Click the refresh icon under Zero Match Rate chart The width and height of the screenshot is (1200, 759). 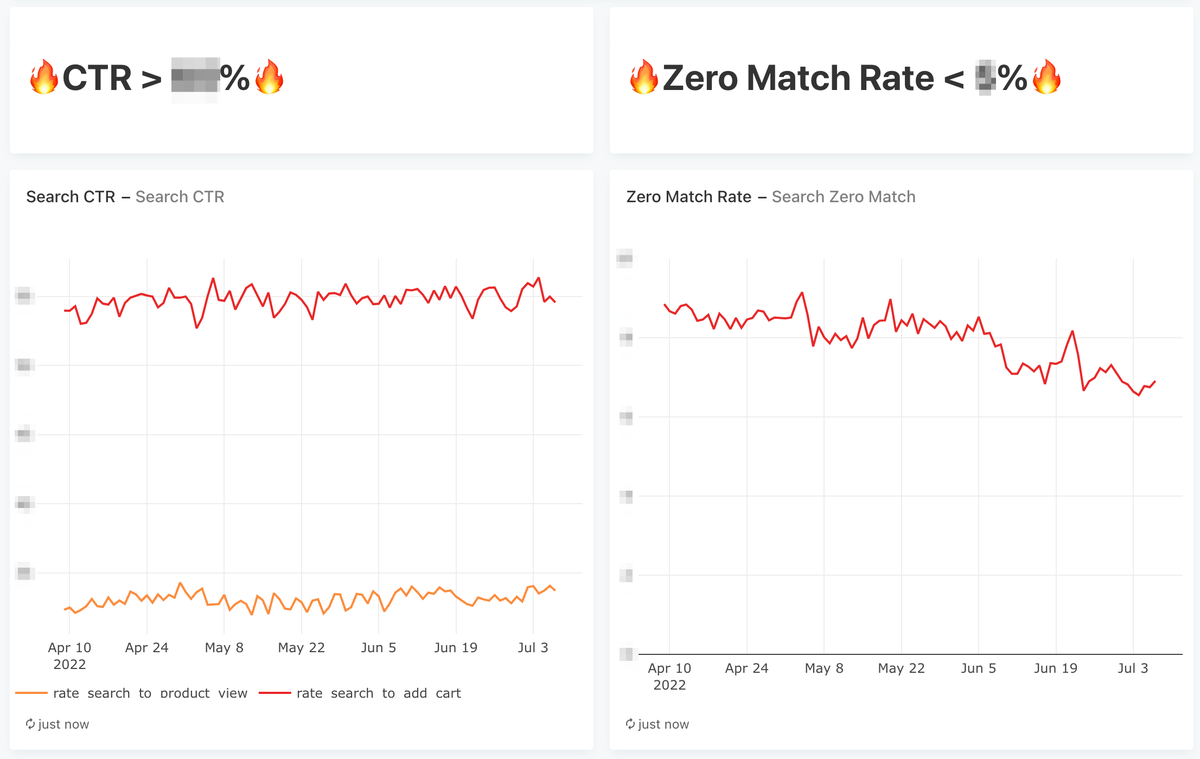click(x=631, y=724)
